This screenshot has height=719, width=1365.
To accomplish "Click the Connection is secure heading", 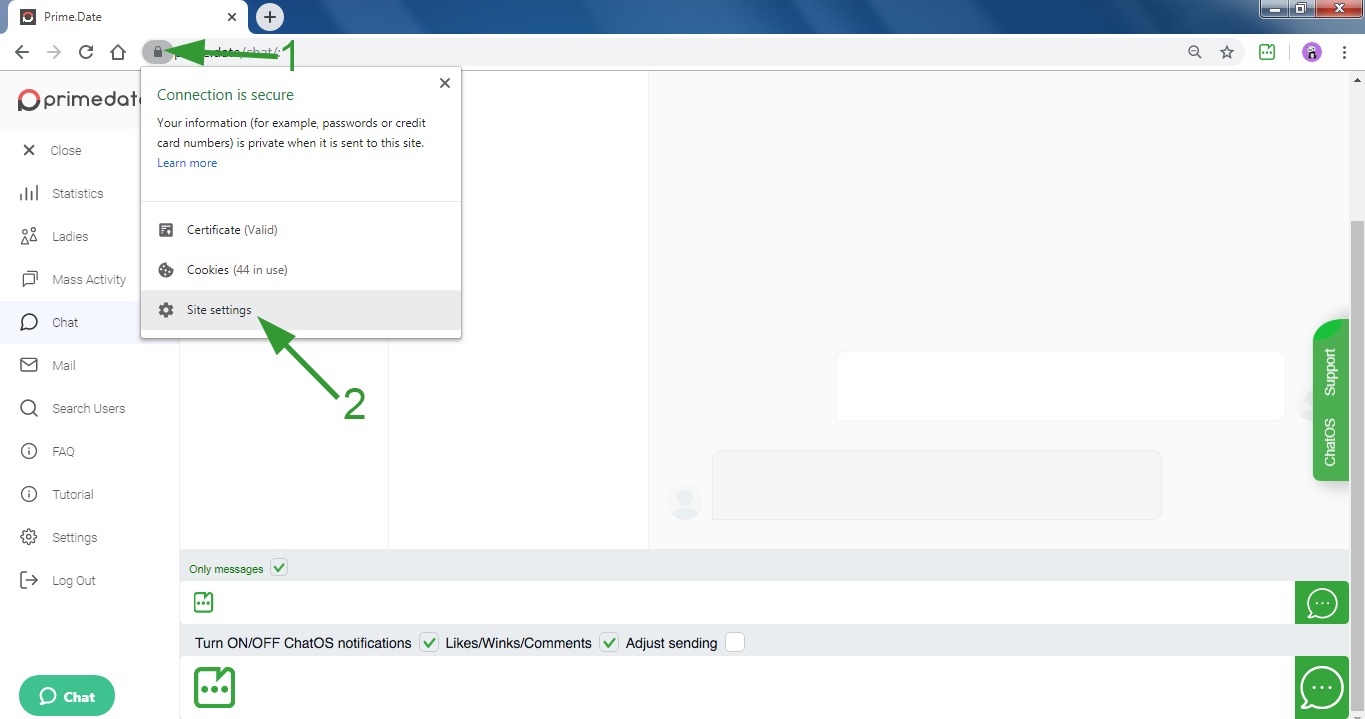I will point(225,95).
